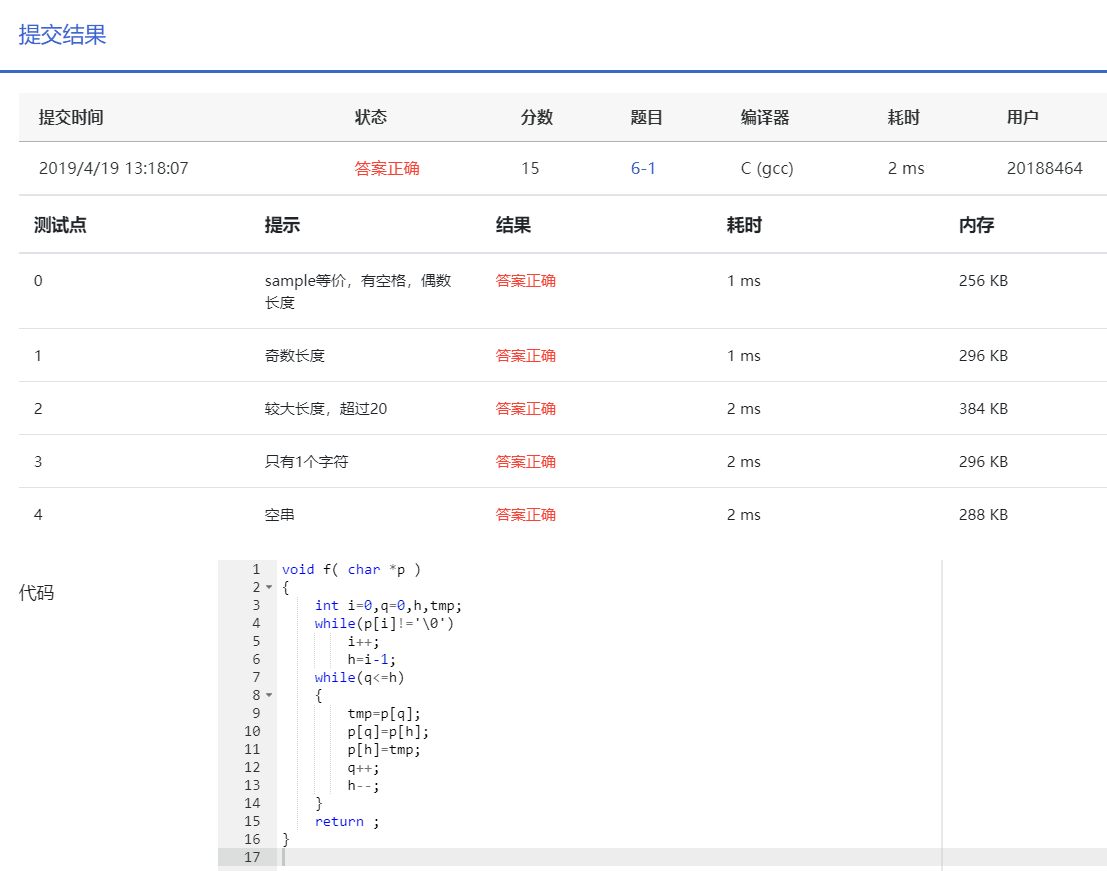Click the 提示 column header
The height and width of the screenshot is (871, 1107).
tap(282, 225)
